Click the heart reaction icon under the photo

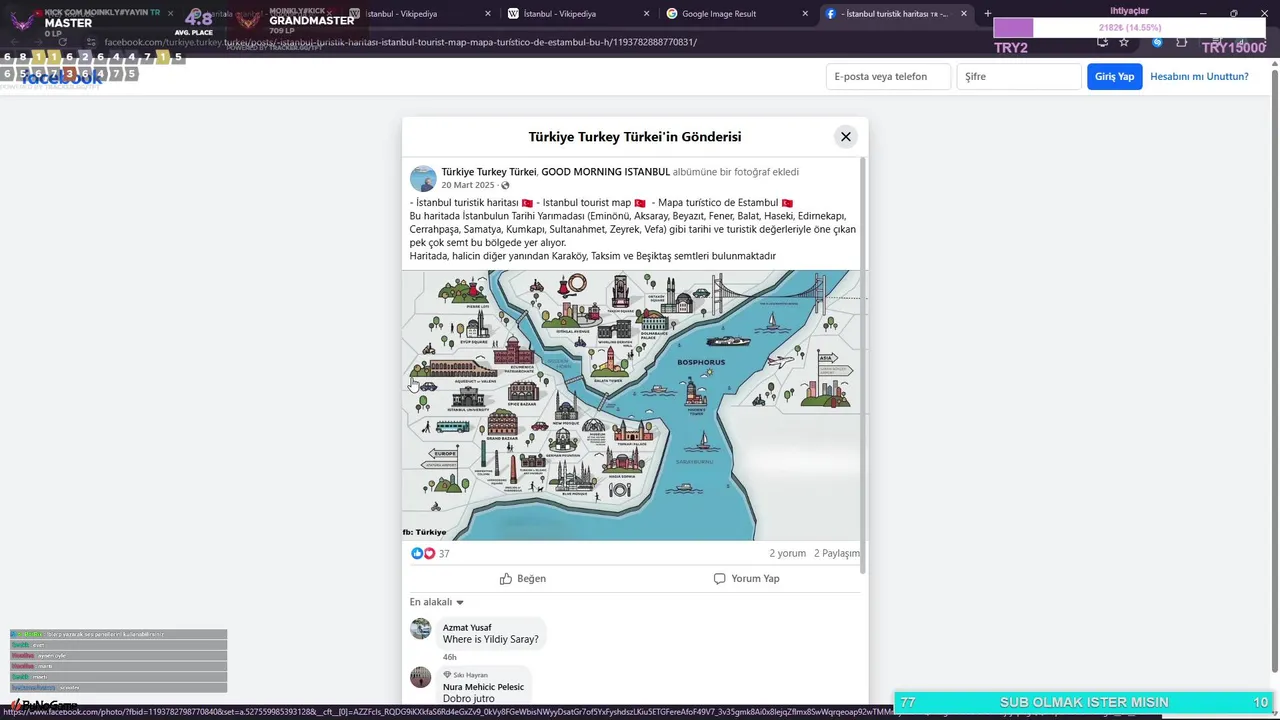(429, 553)
